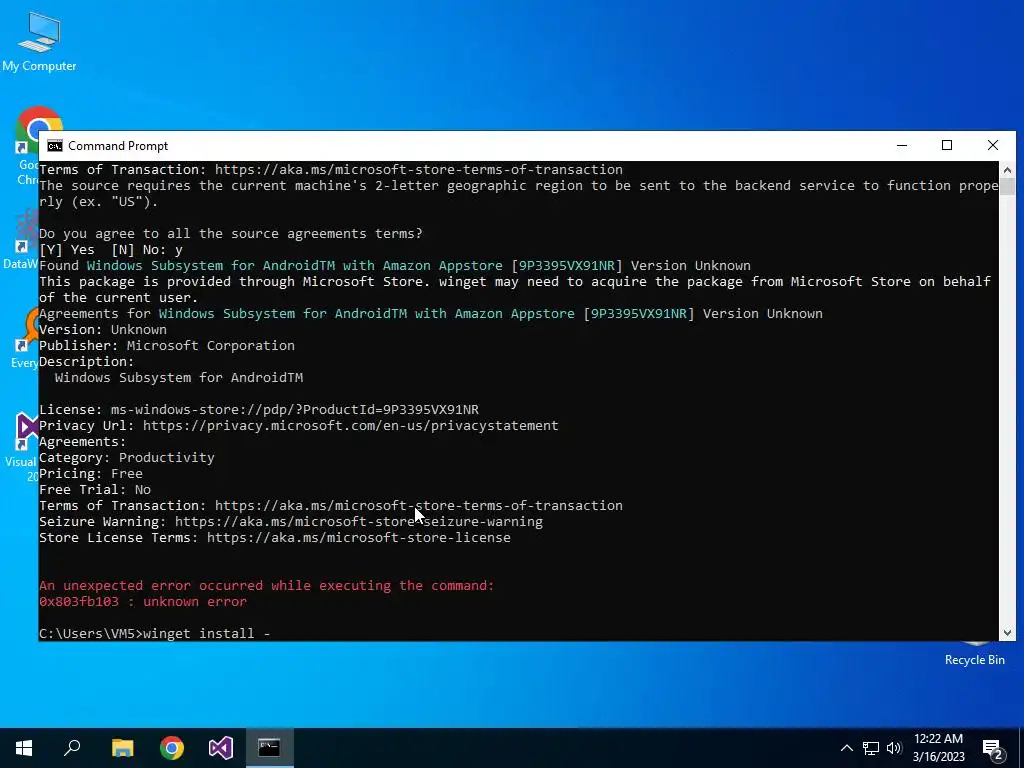Screen dimensions: 1024x768
Task: Open the Recycle Bin on desktop
Action: 974,654
